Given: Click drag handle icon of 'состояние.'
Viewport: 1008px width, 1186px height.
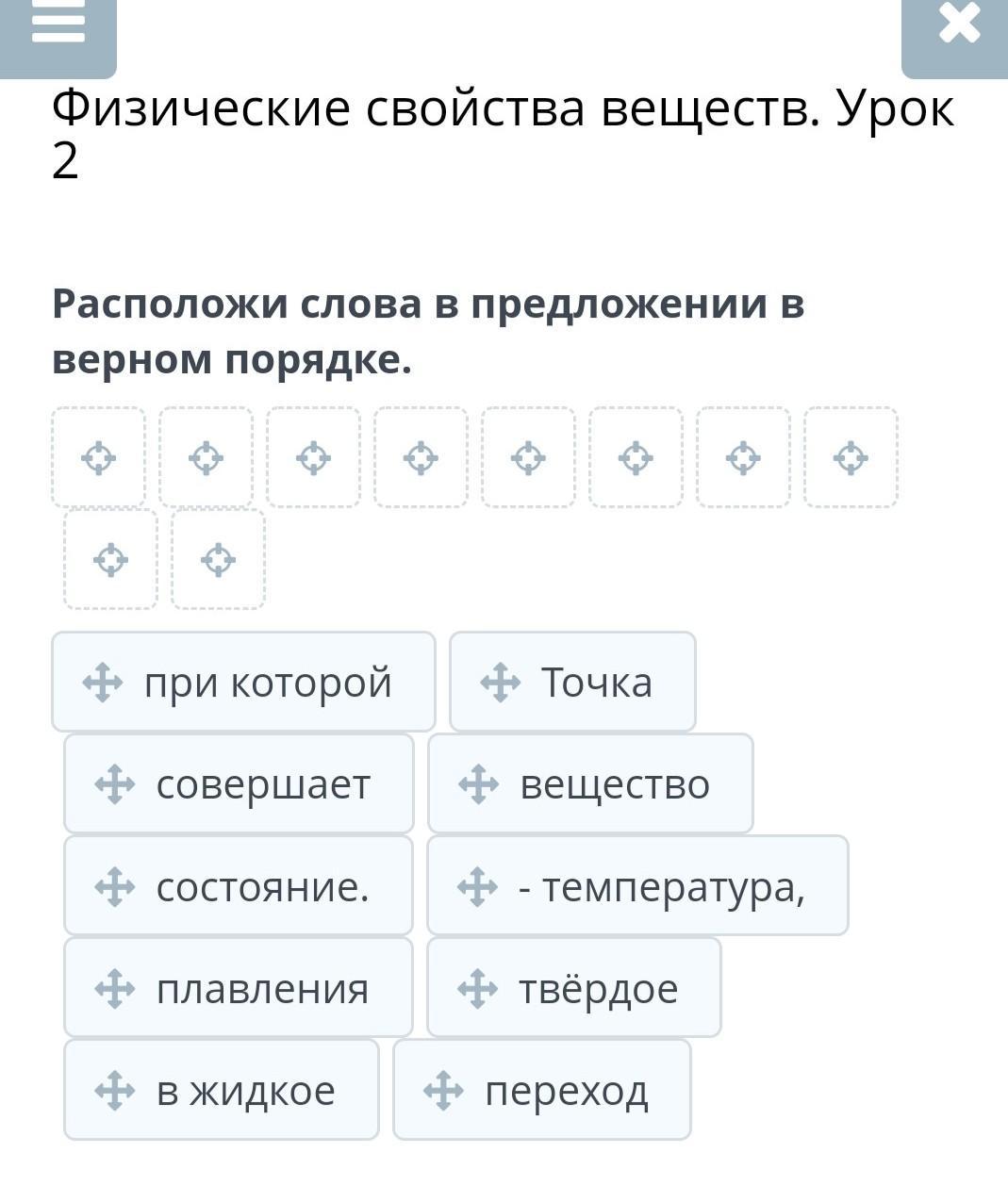Looking at the screenshot, I should [x=115, y=886].
